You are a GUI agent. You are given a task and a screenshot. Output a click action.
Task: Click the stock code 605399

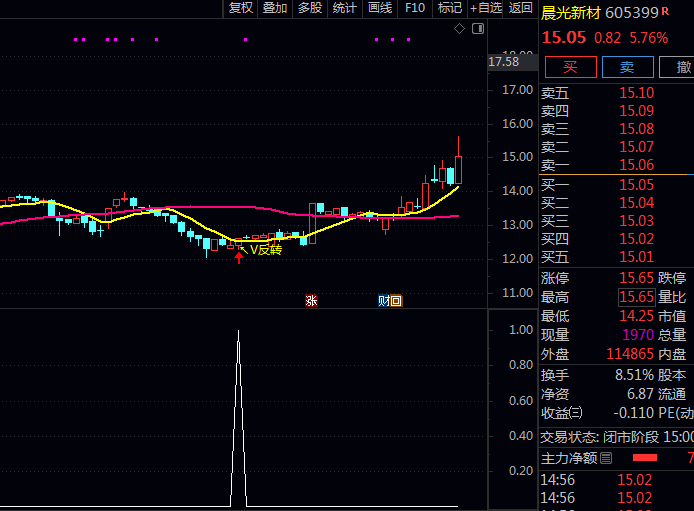click(x=632, y=13)
